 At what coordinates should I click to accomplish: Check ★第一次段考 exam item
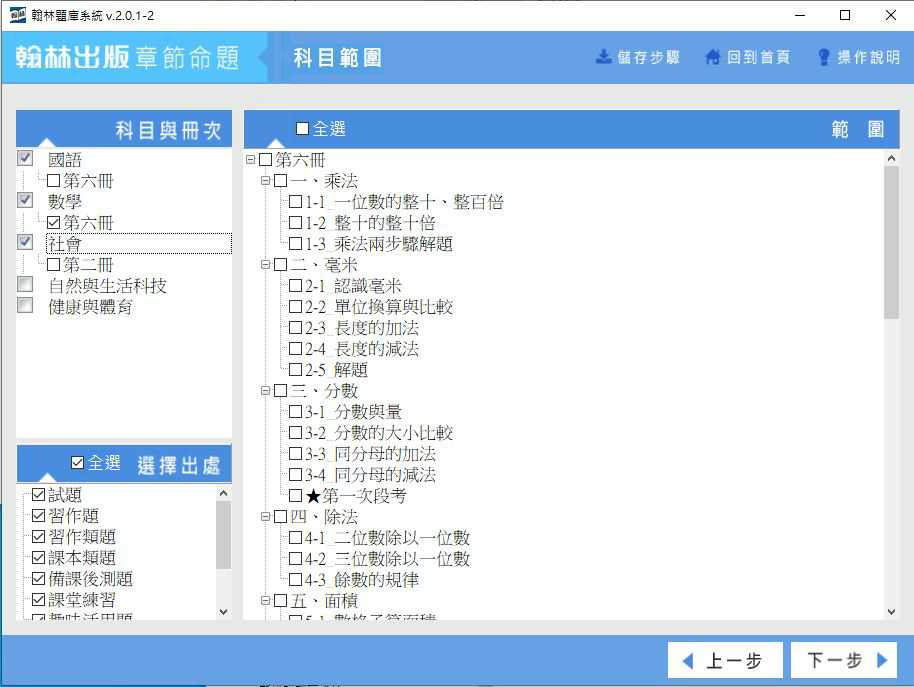click(x=296, y=495)
